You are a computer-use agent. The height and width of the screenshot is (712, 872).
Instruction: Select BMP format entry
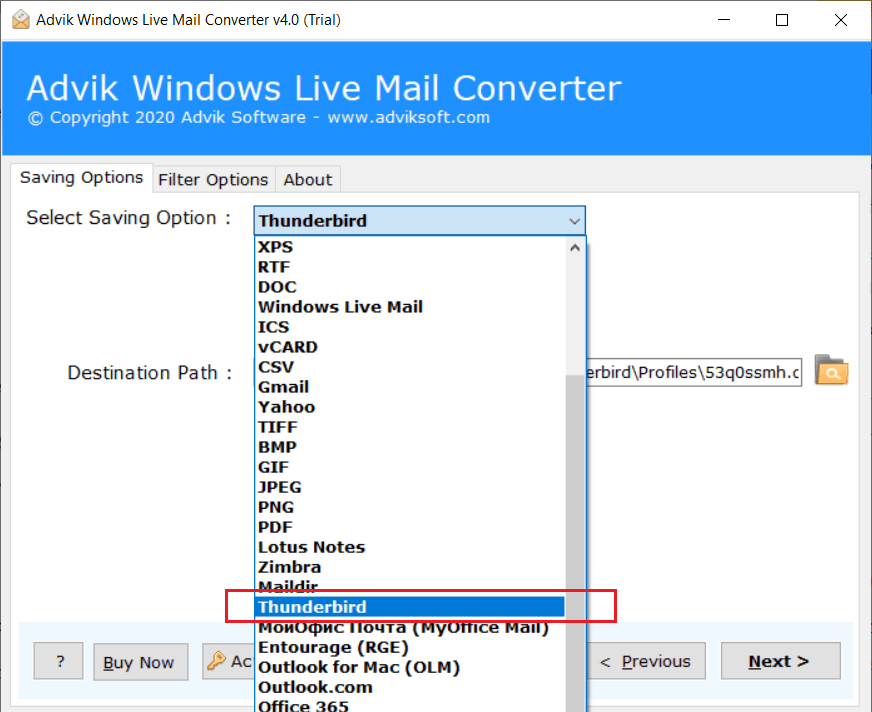click(x=410, y=447)
